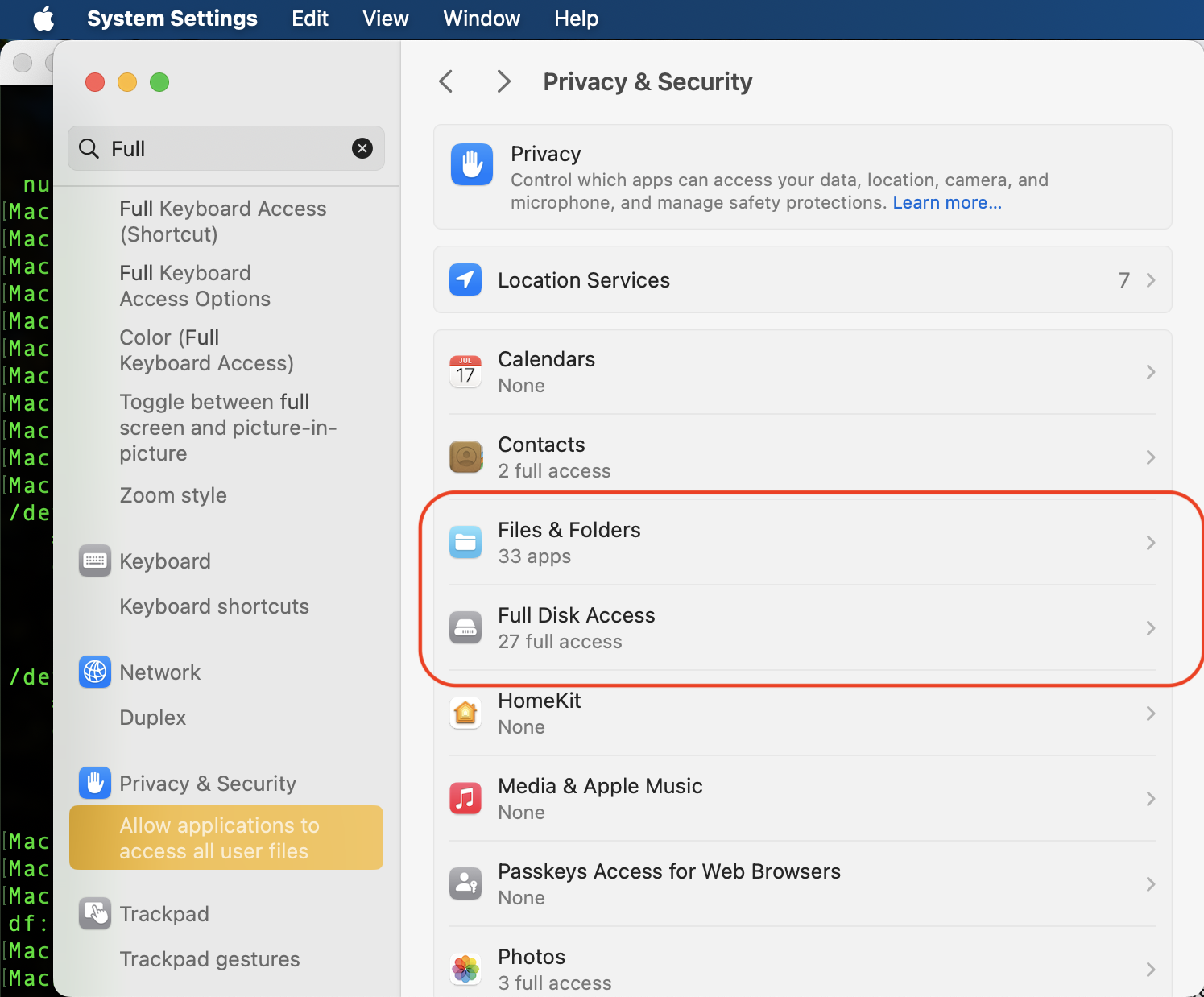This screenshot has width=1204, height=997.
Task: Clear the search field text
Action: coord(362,148)
